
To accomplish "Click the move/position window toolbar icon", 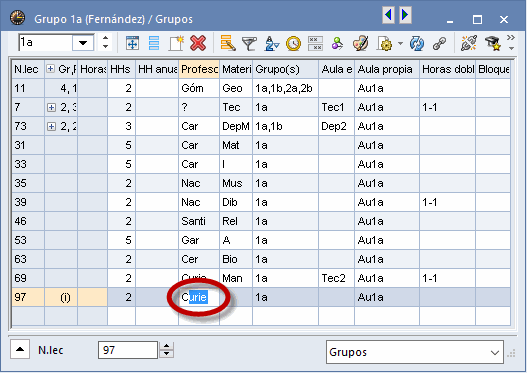I will point(132,43).
